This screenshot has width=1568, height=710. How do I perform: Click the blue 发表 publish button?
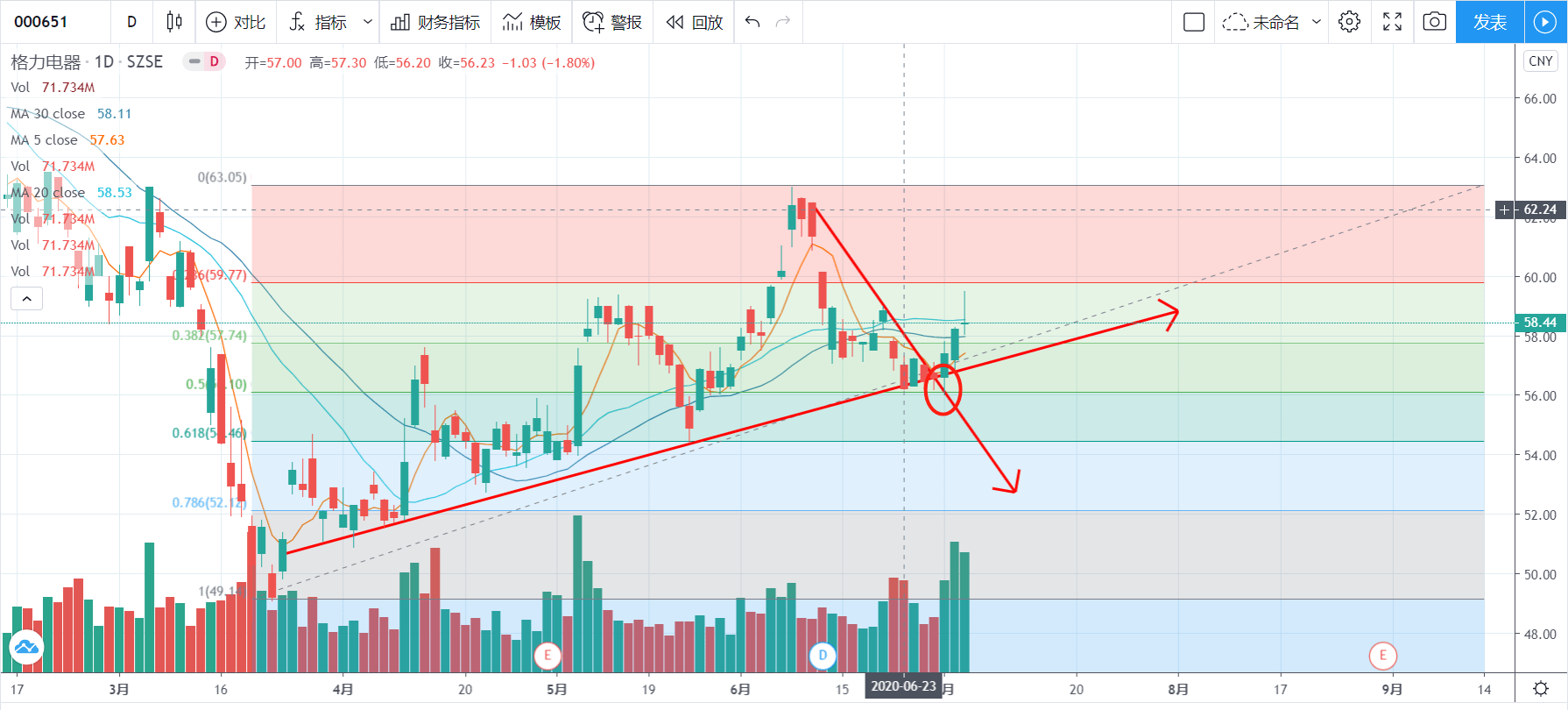click(x=1490, y=22)
